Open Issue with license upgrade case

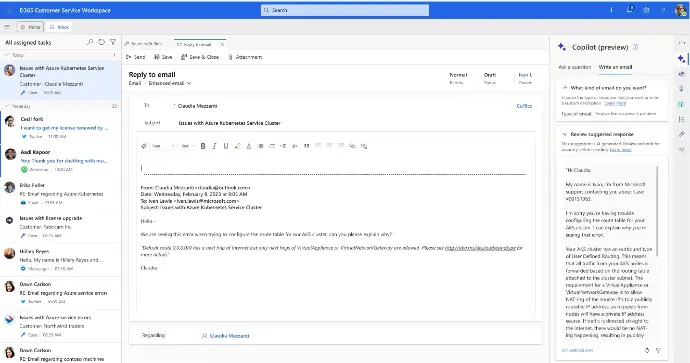61,227
